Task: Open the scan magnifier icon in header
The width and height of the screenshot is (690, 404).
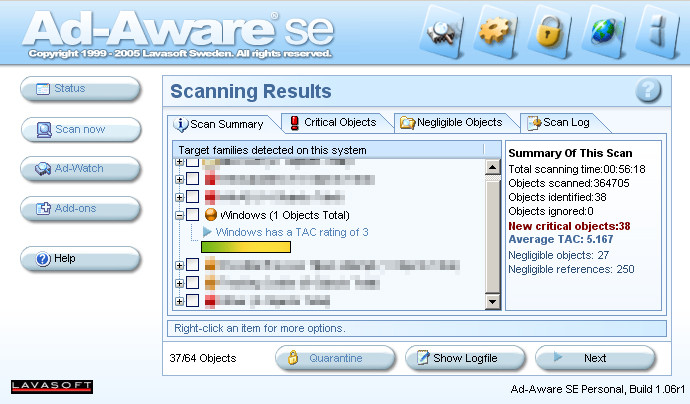Action: coord(441,32)
